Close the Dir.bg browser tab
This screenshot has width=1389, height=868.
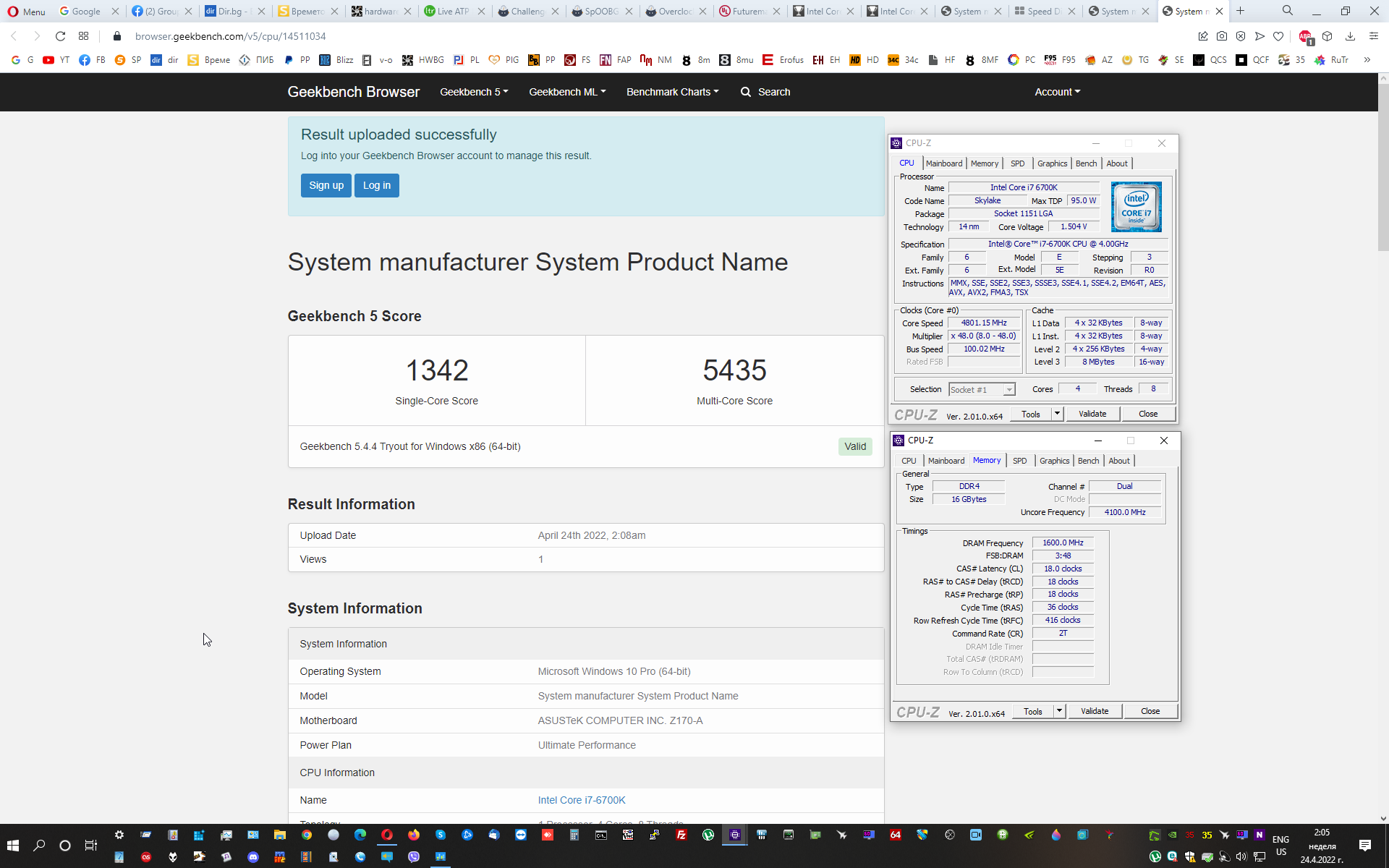coord(261,11)
